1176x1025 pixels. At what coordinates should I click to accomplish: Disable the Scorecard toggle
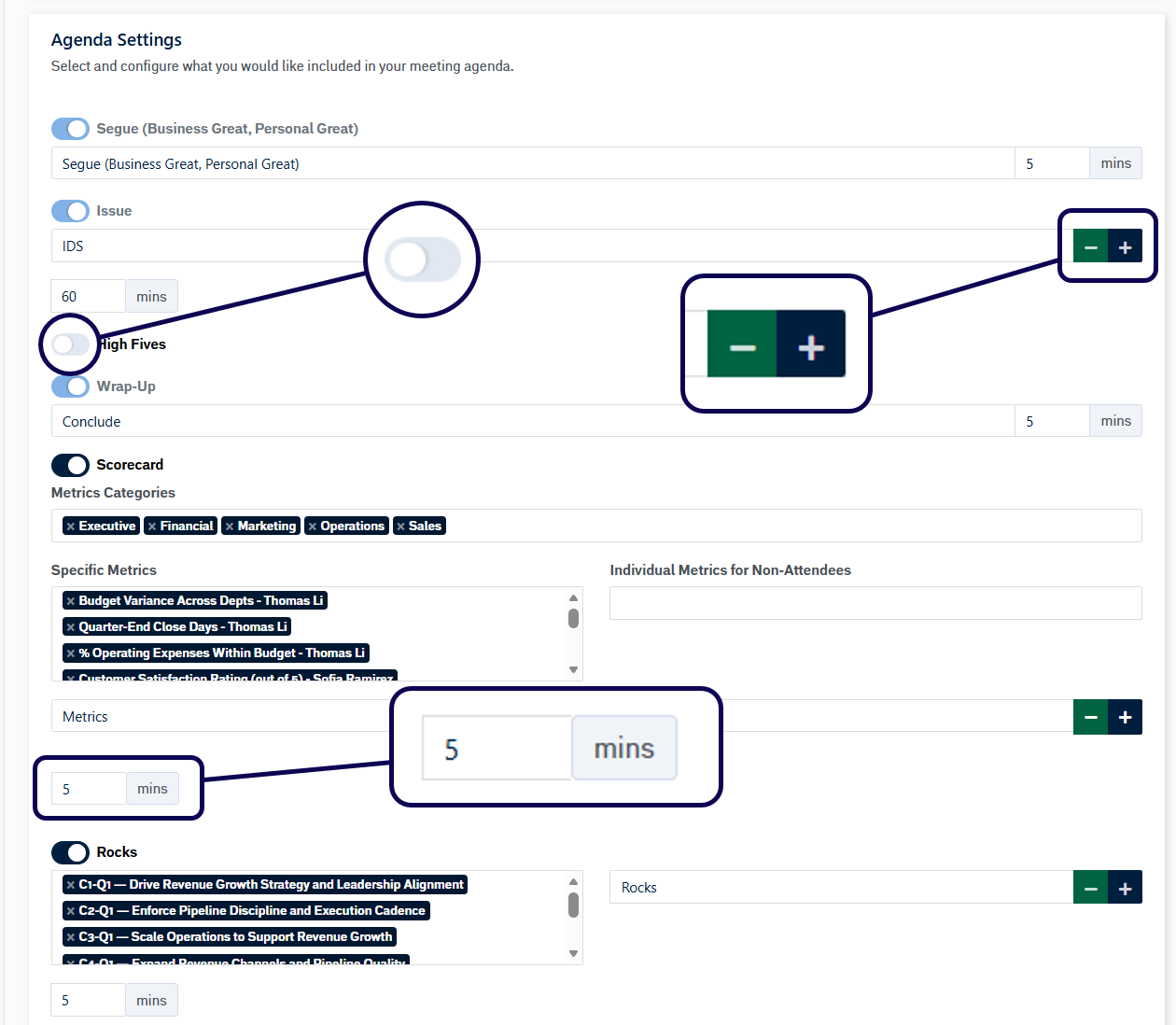pos(70,465)
